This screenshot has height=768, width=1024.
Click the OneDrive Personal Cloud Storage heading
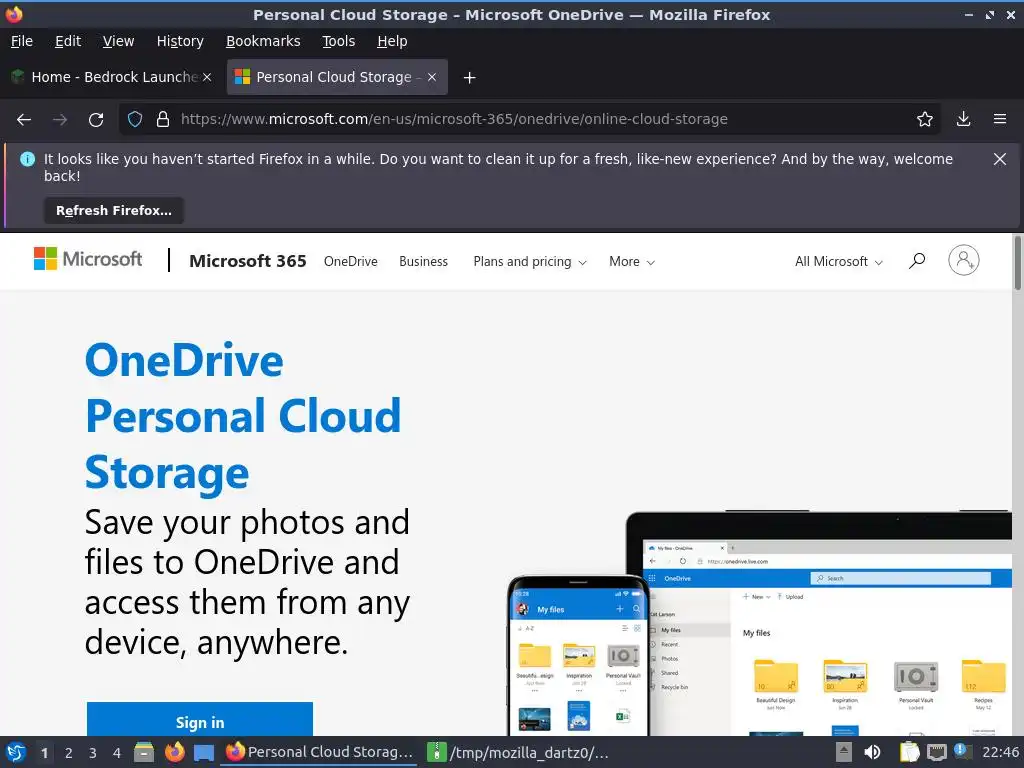pos(243,416)
